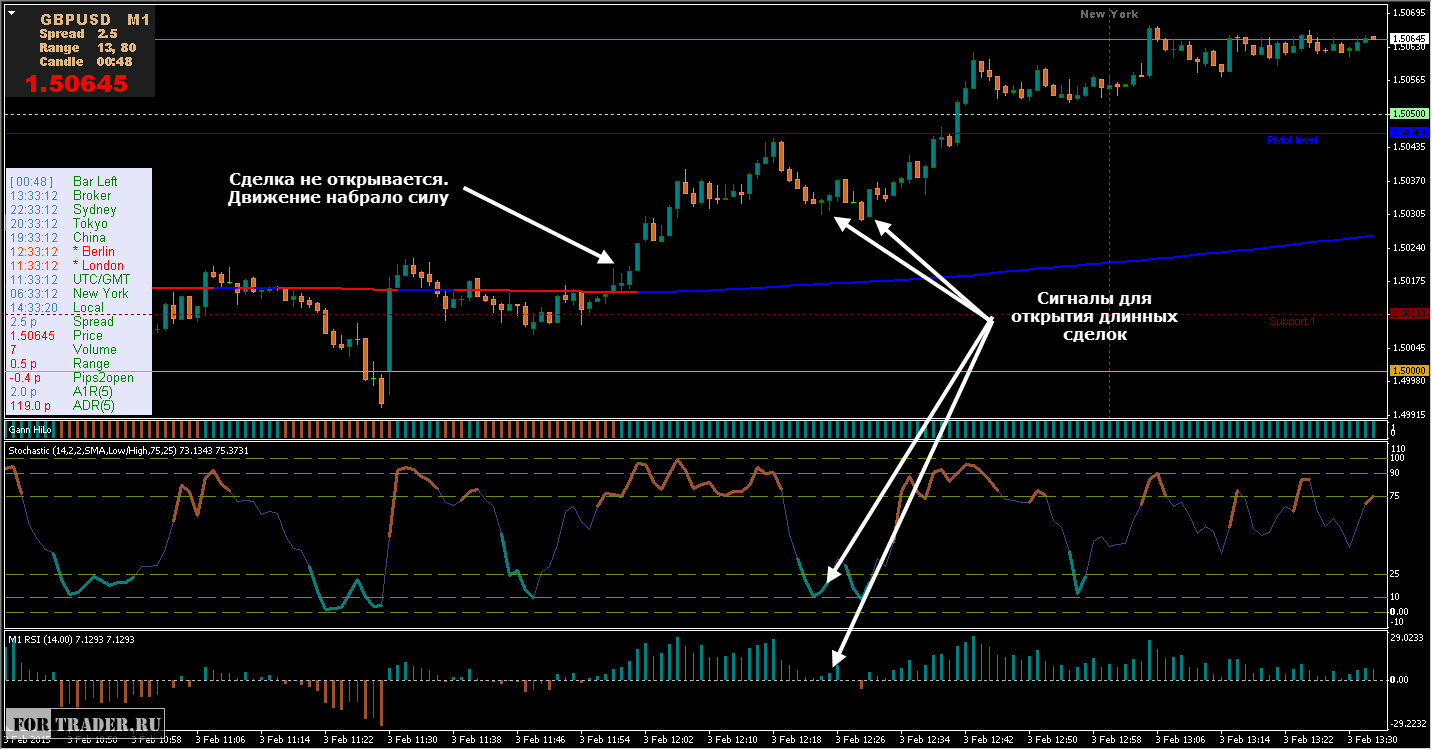Click the red Support 1 line label
This screenshot has height=750, width=1432.
[1293, 322]
